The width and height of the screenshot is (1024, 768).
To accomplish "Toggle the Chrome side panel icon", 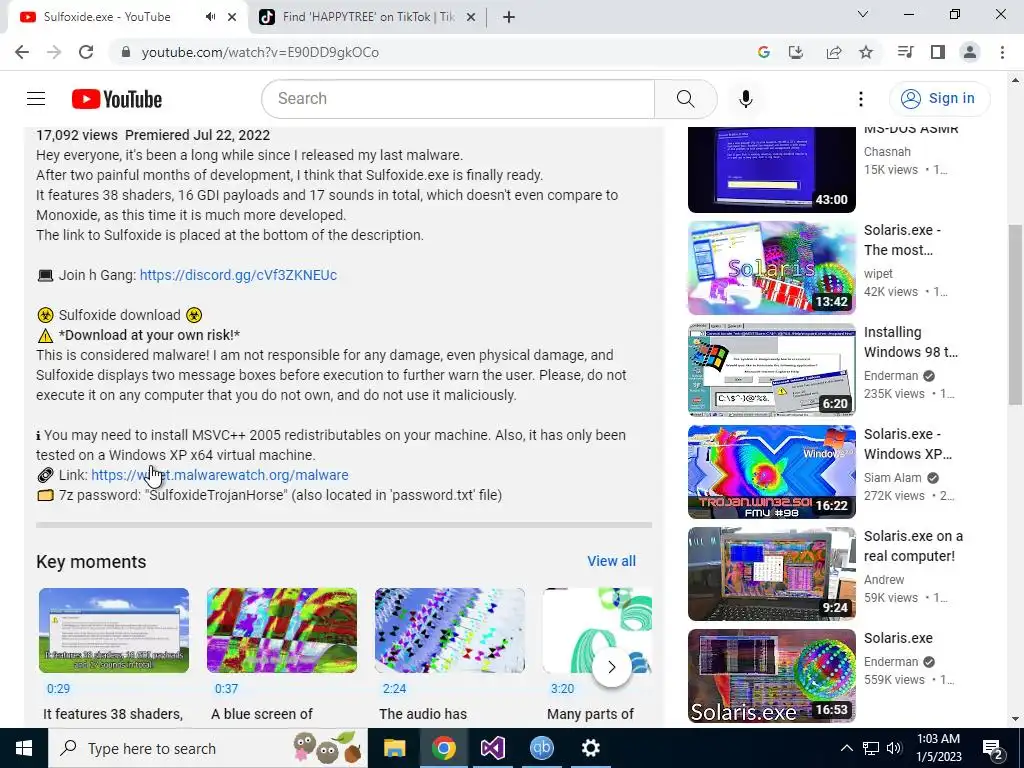I will coord(938,52).
